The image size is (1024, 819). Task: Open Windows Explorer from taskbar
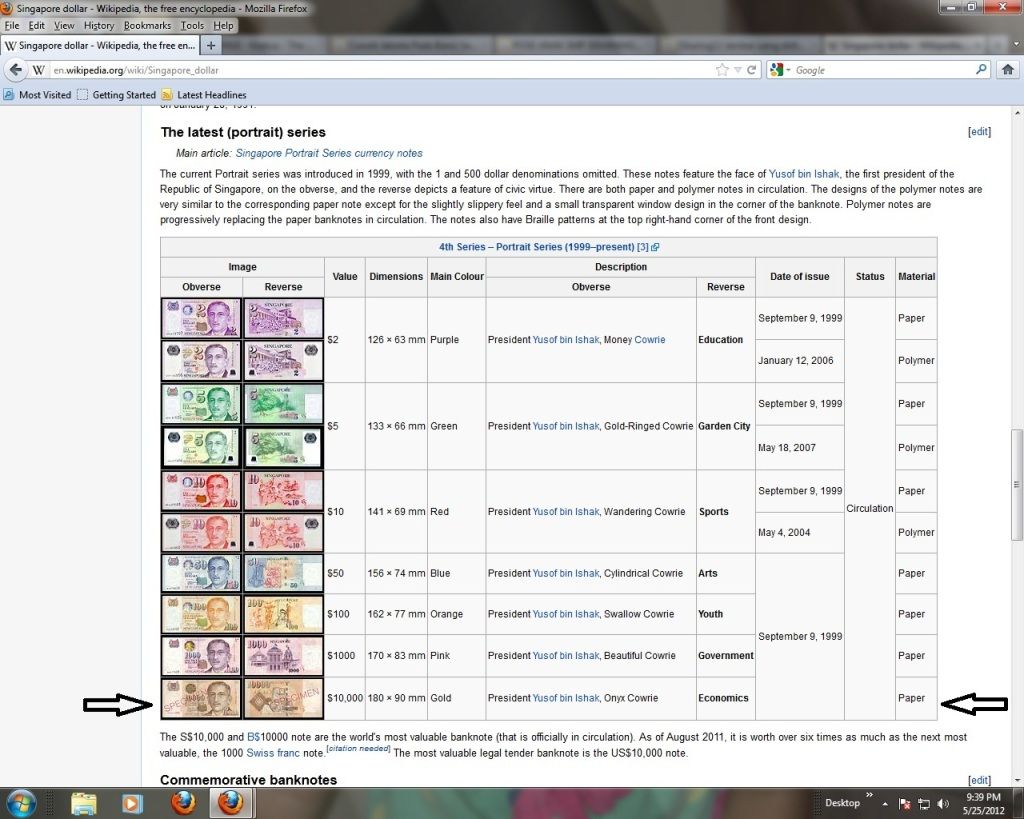click(x=84, y=803)
